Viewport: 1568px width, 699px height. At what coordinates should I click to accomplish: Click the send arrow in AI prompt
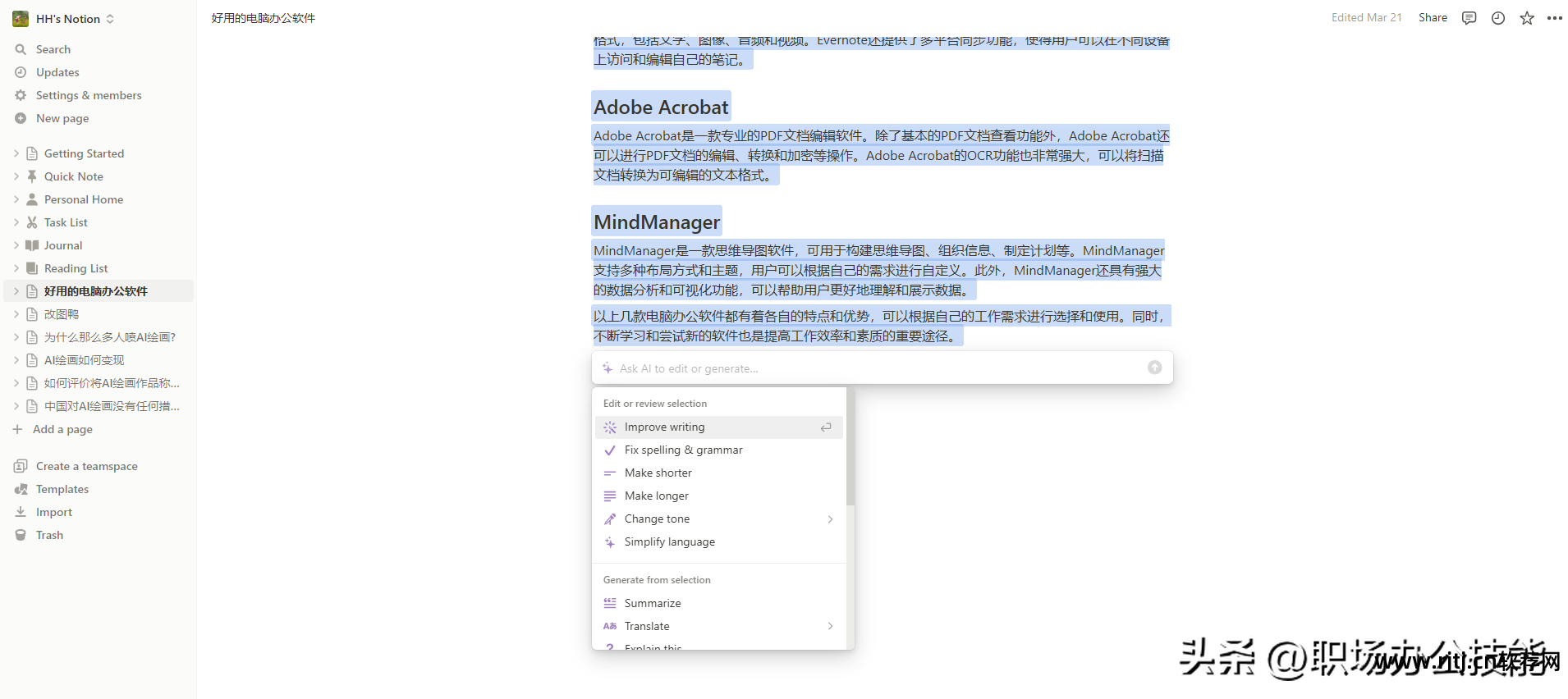click(x=1154, y=368)
